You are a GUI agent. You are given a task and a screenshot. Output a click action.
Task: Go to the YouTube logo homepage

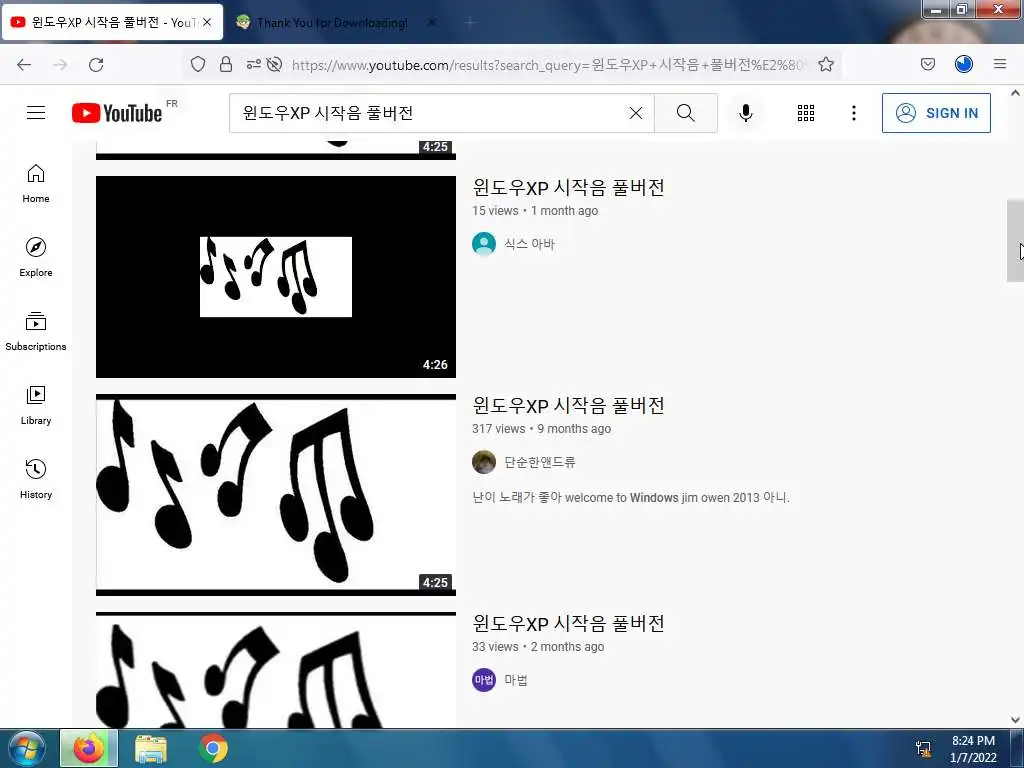coord(117,113)
